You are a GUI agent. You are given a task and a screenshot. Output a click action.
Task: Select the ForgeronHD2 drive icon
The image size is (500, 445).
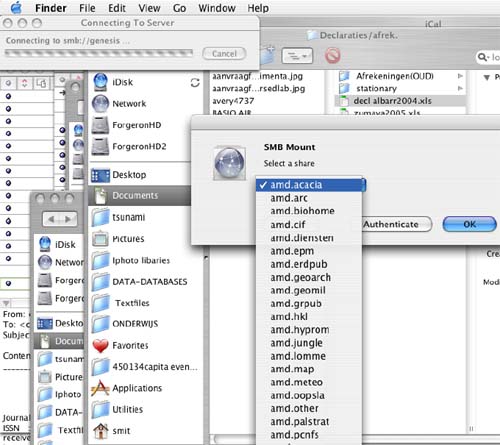(x=100, y=146)
